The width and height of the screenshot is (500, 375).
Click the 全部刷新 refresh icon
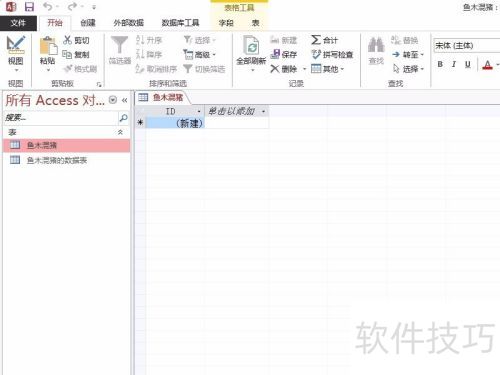coord(251,45)
